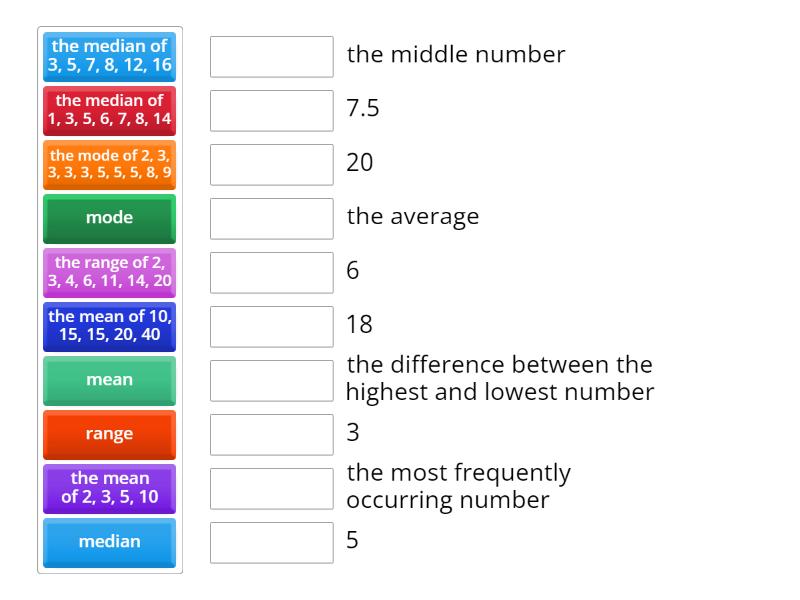
Task: Select the green 'mode' tile
Action: (x=110, y=218)
